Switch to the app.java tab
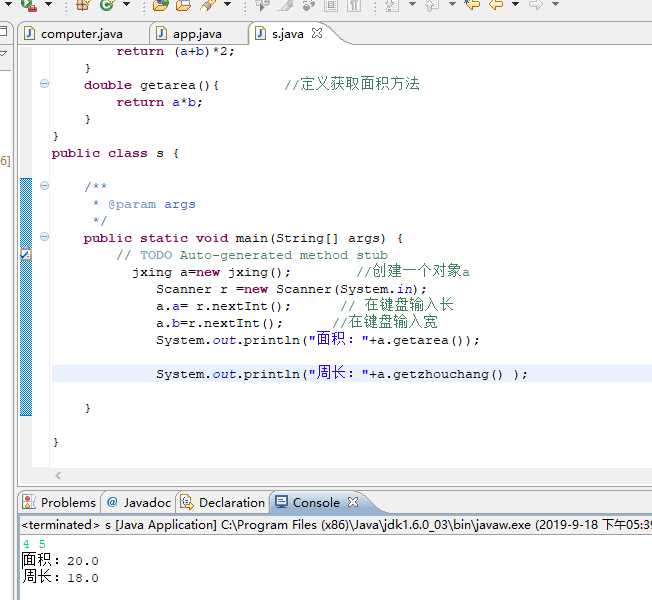 coord(196,34)
